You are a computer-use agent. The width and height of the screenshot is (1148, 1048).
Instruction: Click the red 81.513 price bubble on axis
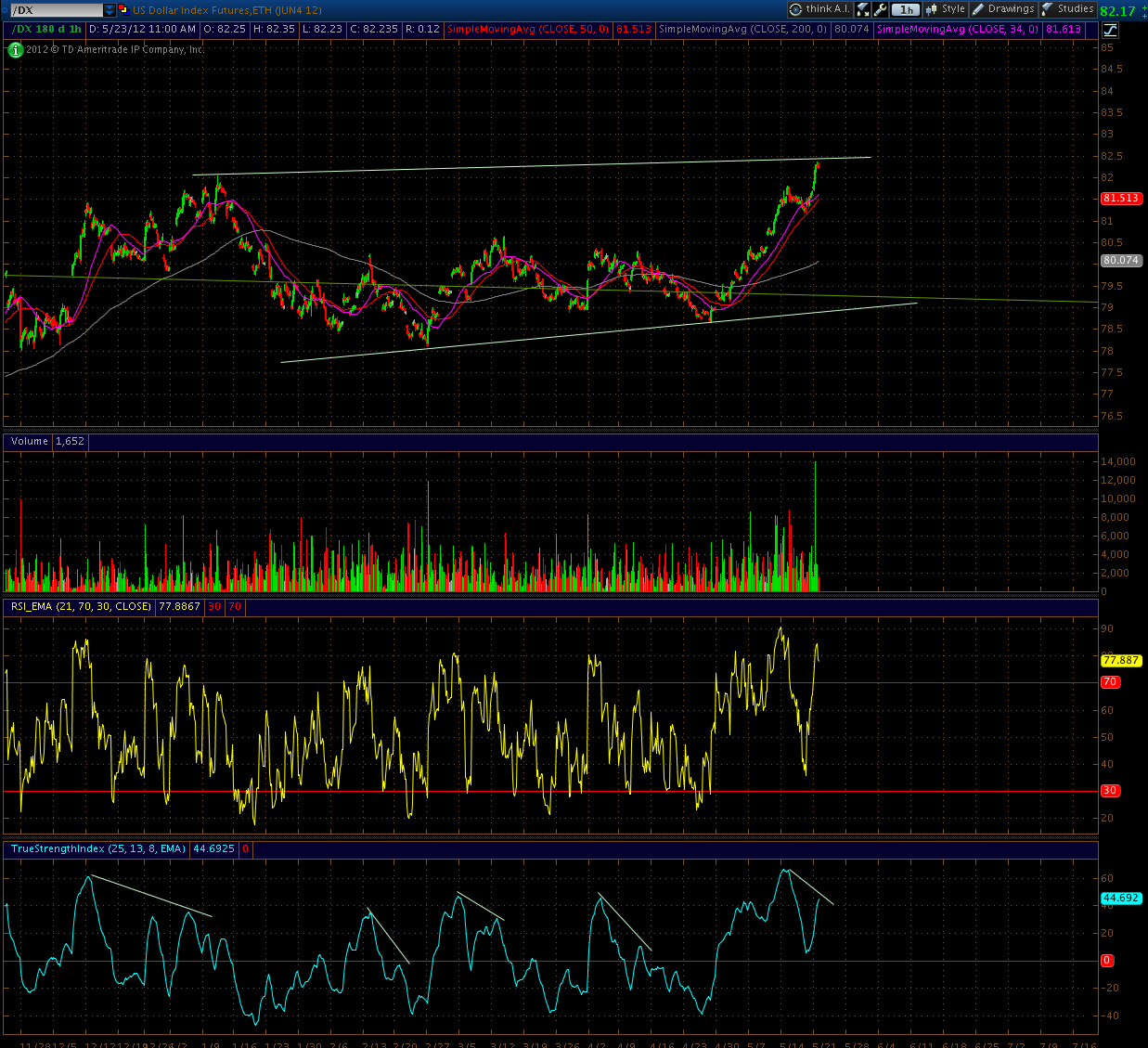click(1120, 199)
